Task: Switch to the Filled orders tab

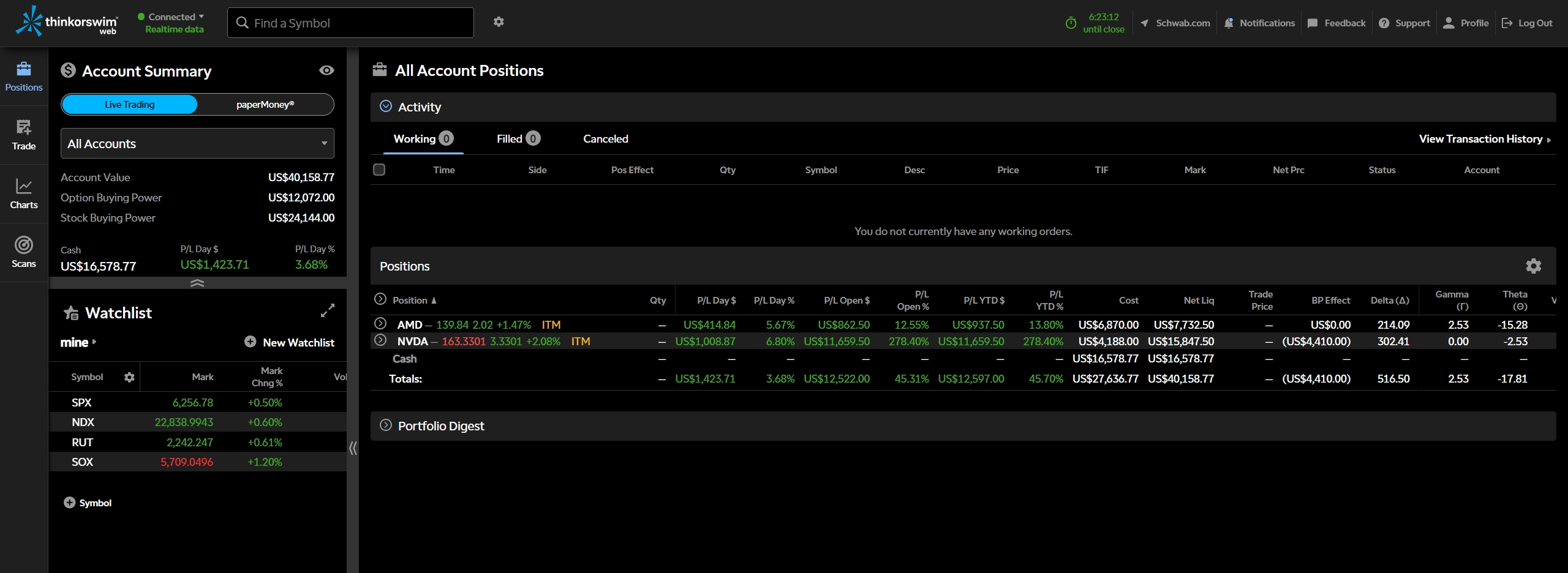Action: [518, 139]
